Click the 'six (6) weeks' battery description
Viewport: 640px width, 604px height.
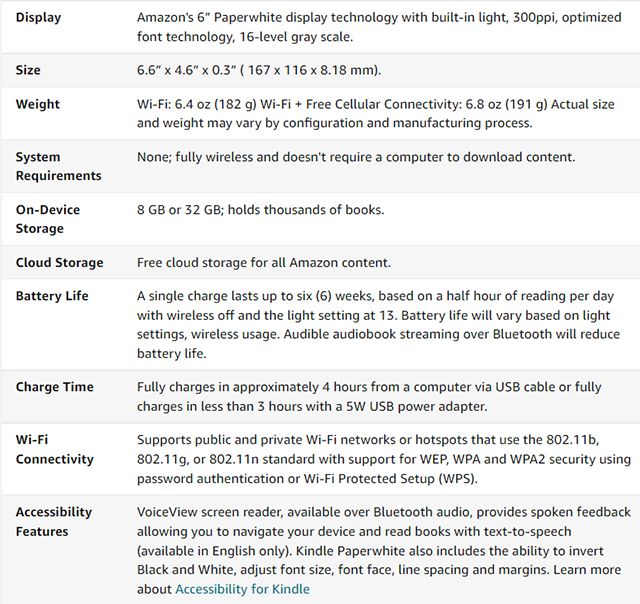378,324
